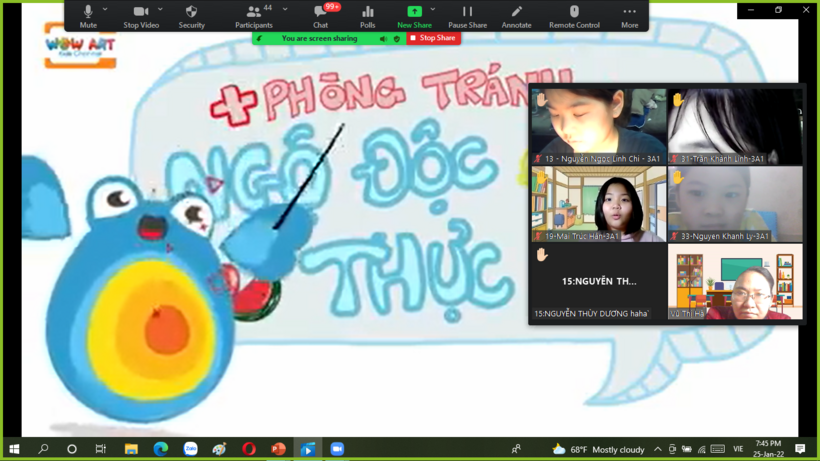Mute the microphone in Zoom toolbar
Viewport: 820px width, 461px height.
coord(88,15)
